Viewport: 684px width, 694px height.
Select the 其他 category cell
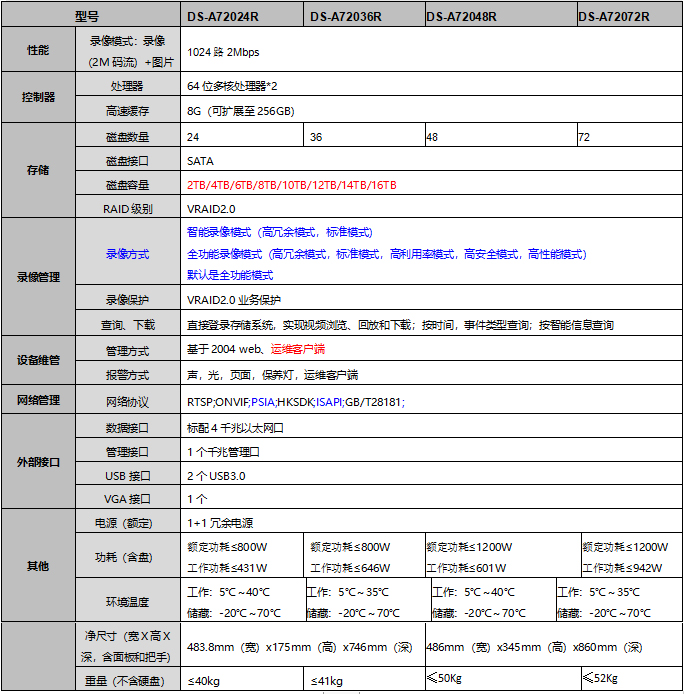(x=39, y=565)
